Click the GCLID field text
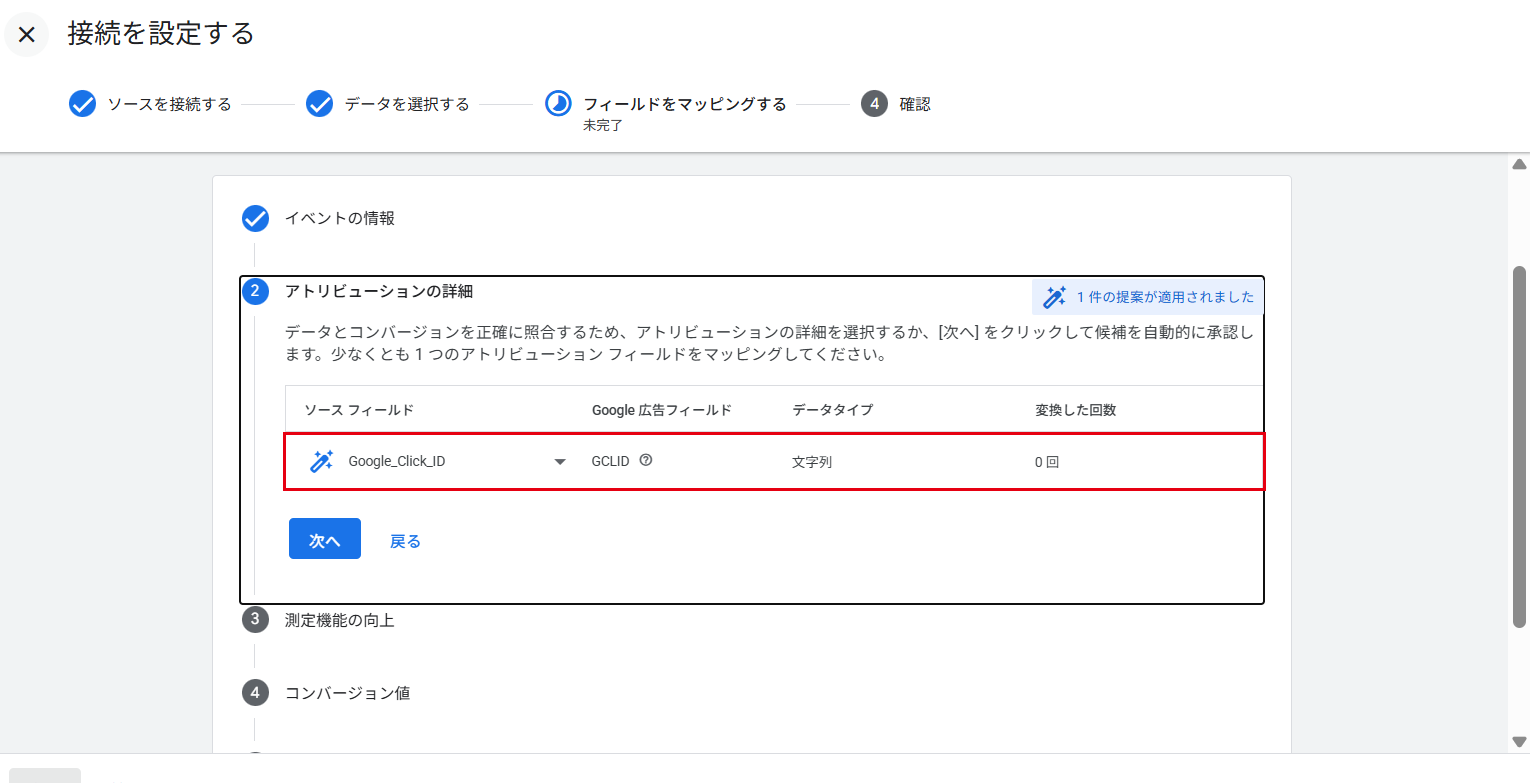Screen dimensions: 1530x783 610,461
